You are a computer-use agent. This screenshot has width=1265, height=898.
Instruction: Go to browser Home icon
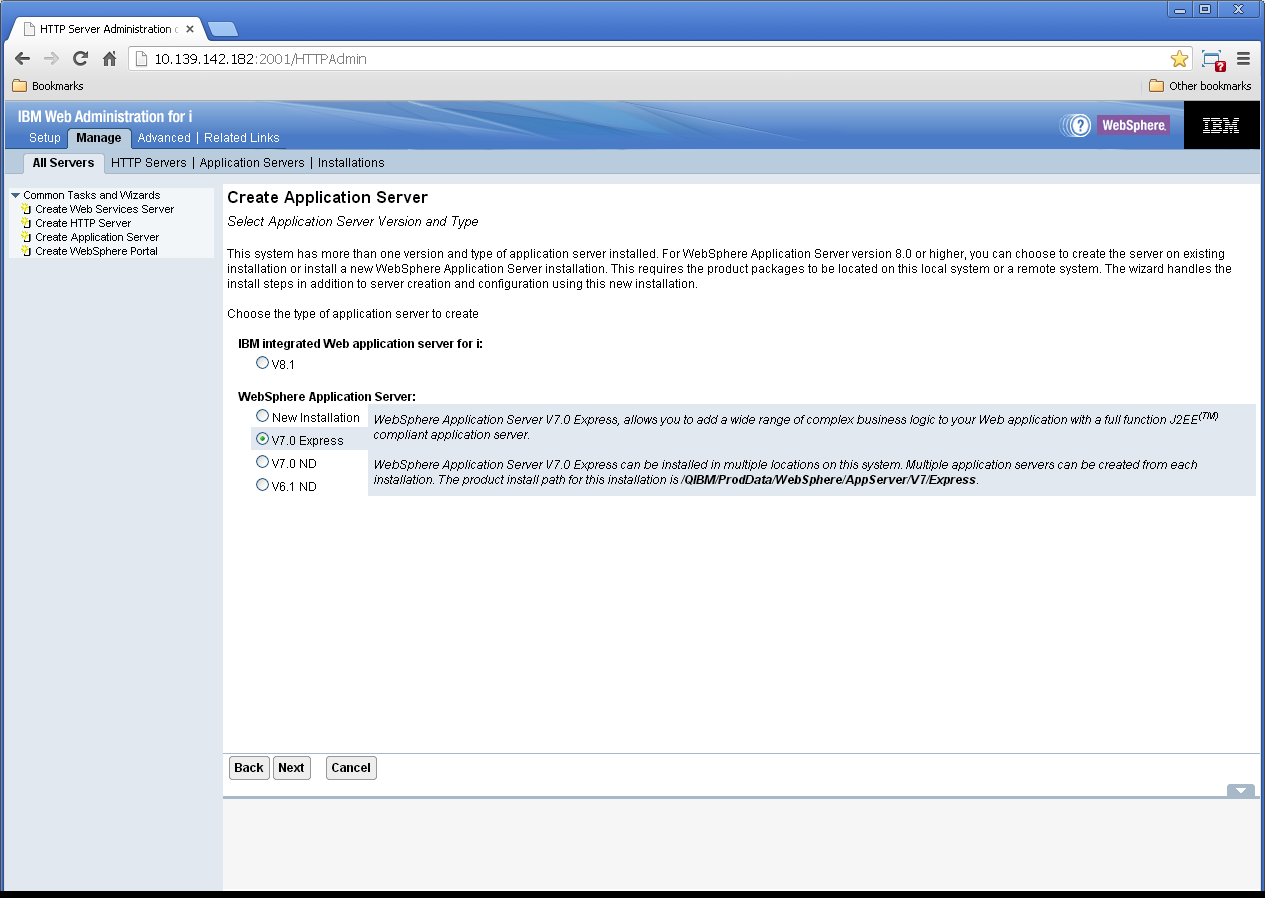pos(110,59)
